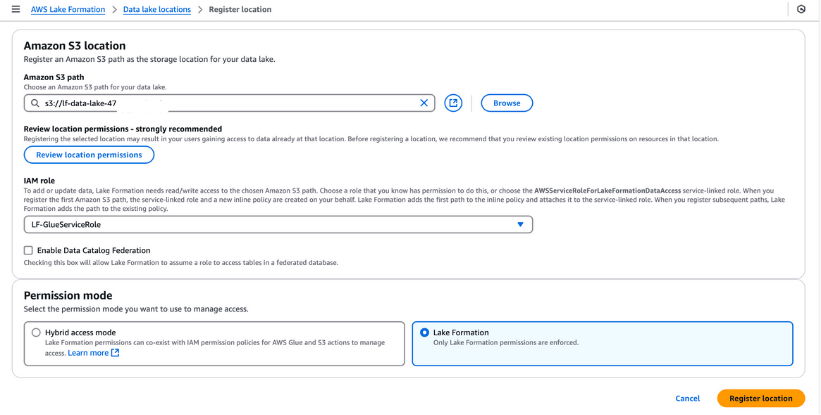Open the Learn more link

[x=88, y=353]
